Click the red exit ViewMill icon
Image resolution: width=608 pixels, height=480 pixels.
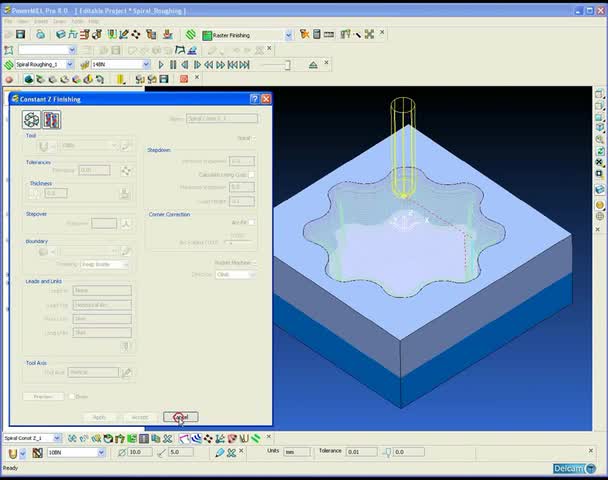184,79
